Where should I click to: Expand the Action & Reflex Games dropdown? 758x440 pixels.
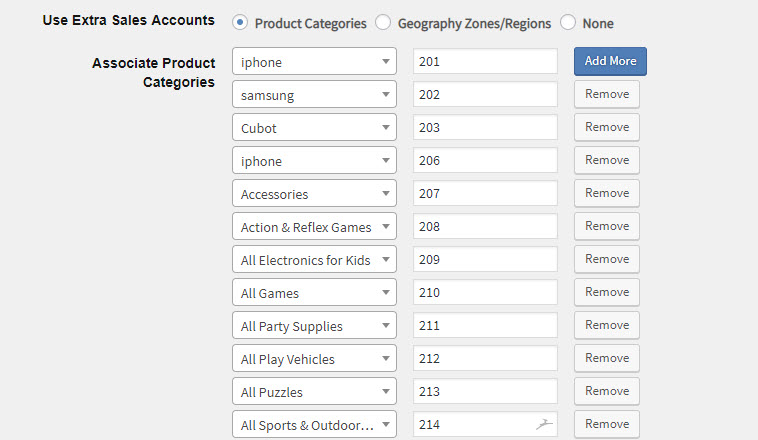(314, 226)
